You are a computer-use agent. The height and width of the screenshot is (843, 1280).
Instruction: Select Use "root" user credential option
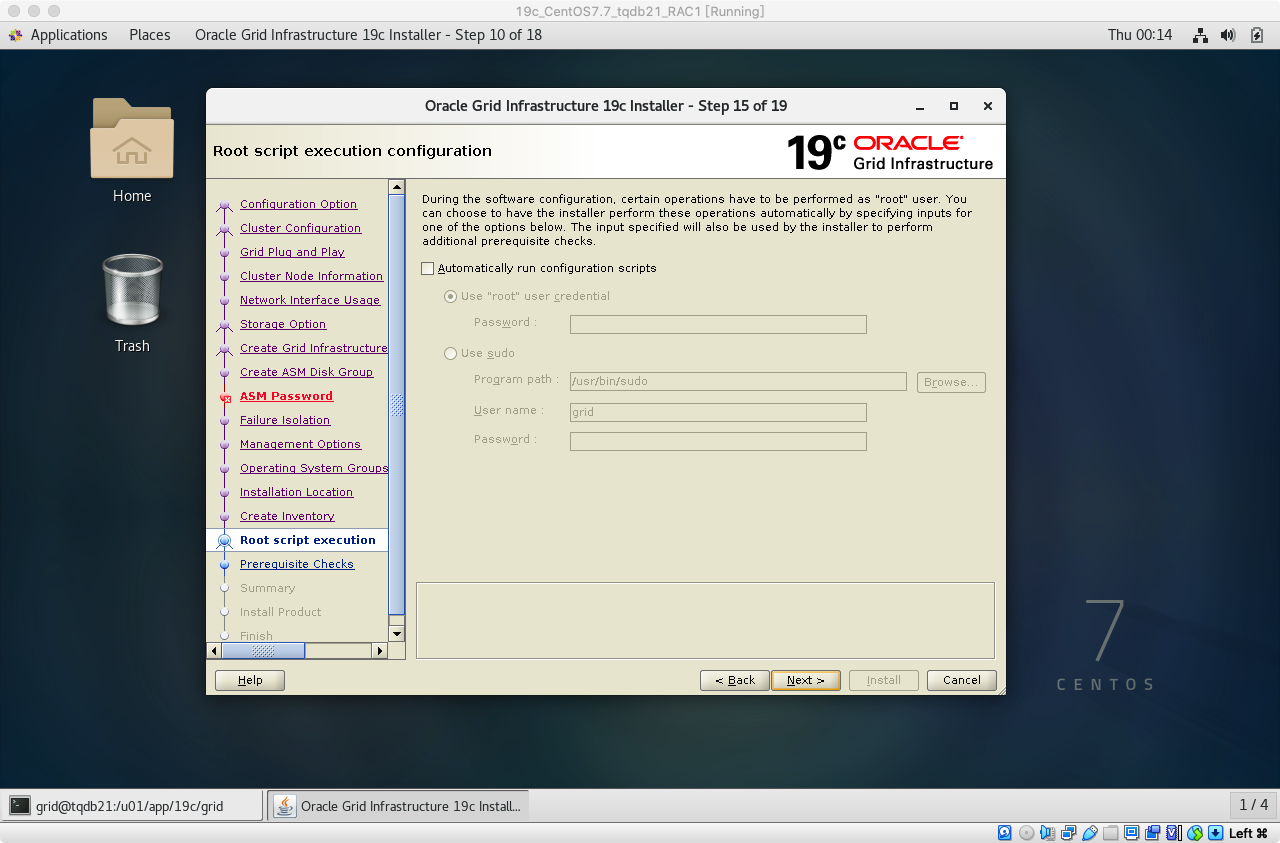coord(450,297)
